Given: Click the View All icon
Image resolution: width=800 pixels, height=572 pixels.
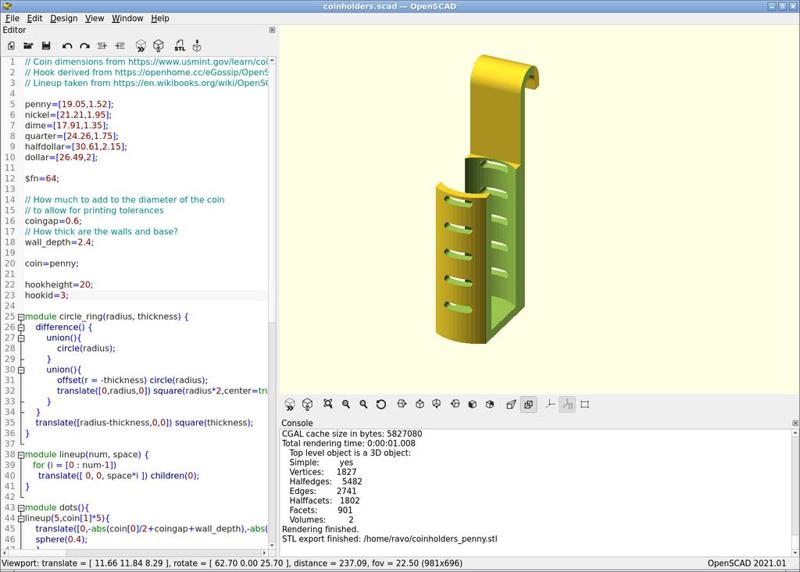Looking at the screenshot, I should [328, 404].
